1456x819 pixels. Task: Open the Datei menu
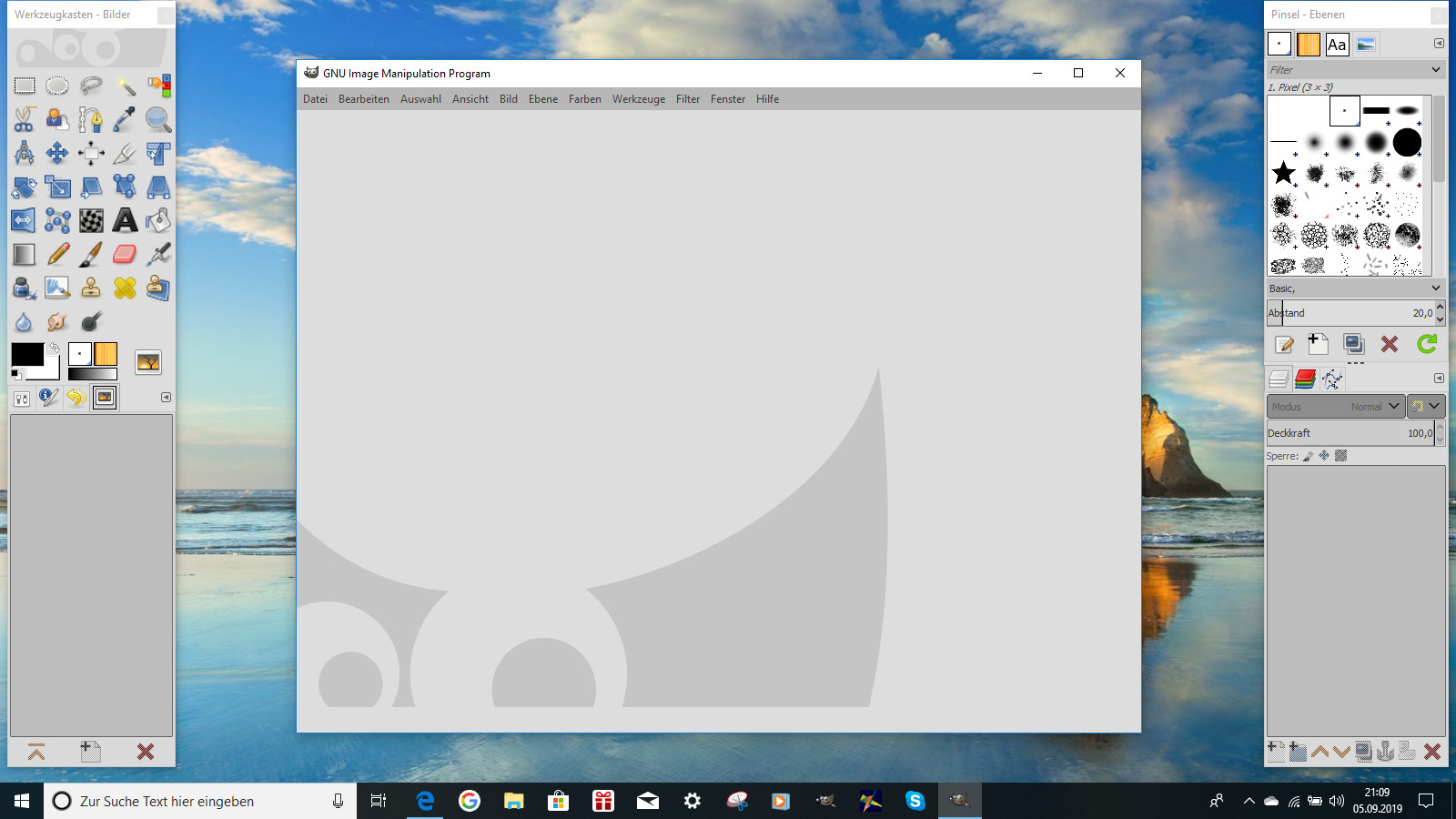pos(315,99)
